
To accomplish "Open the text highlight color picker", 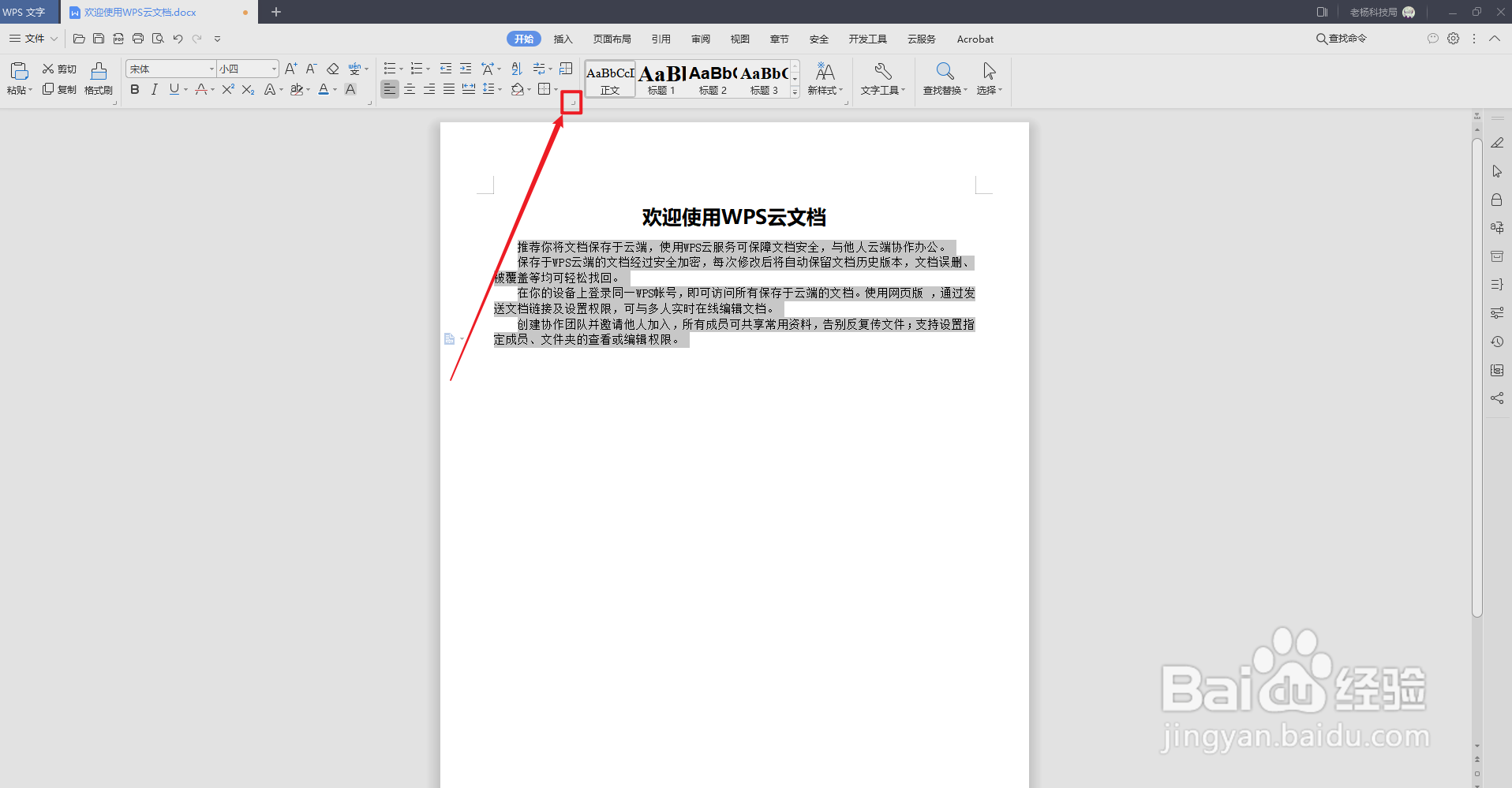I will (x=308, y=90).
